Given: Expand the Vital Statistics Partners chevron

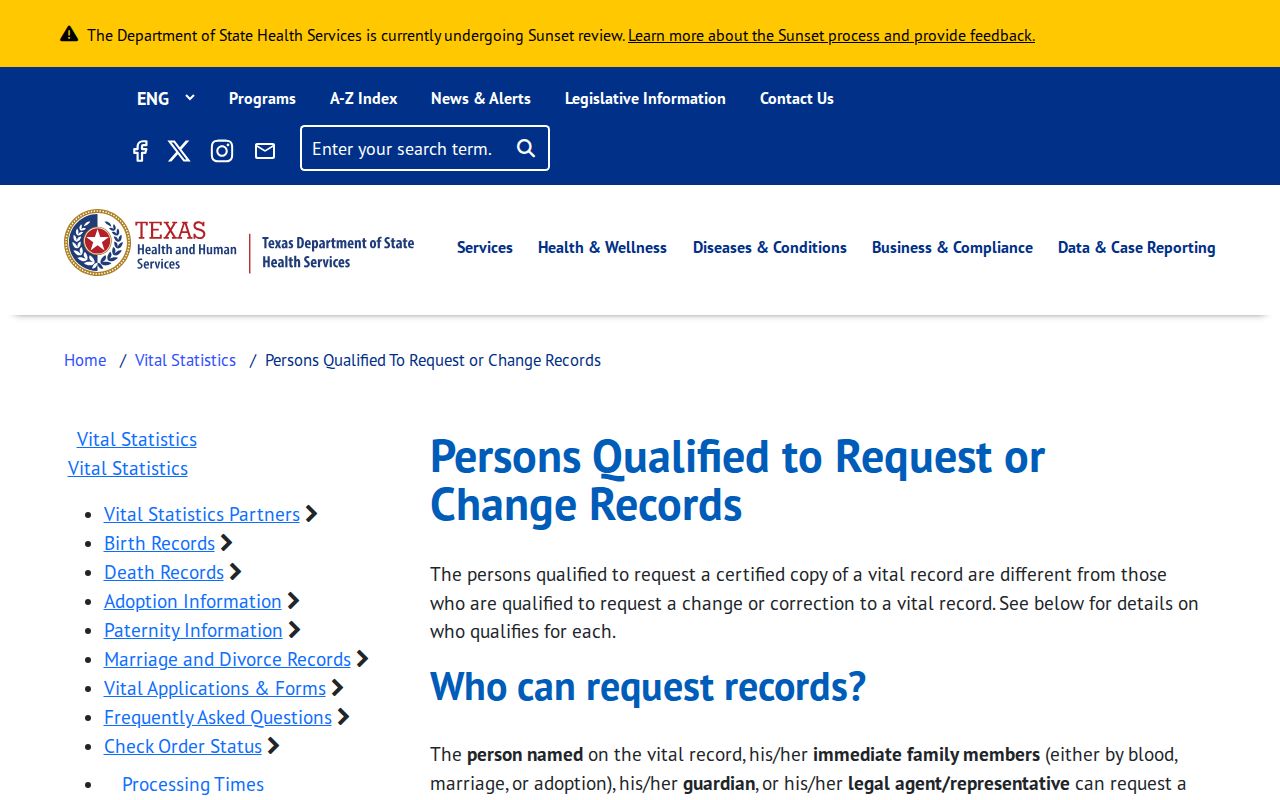Looking at the screenshot, I should pyautogui.click(x=312, y=514).
